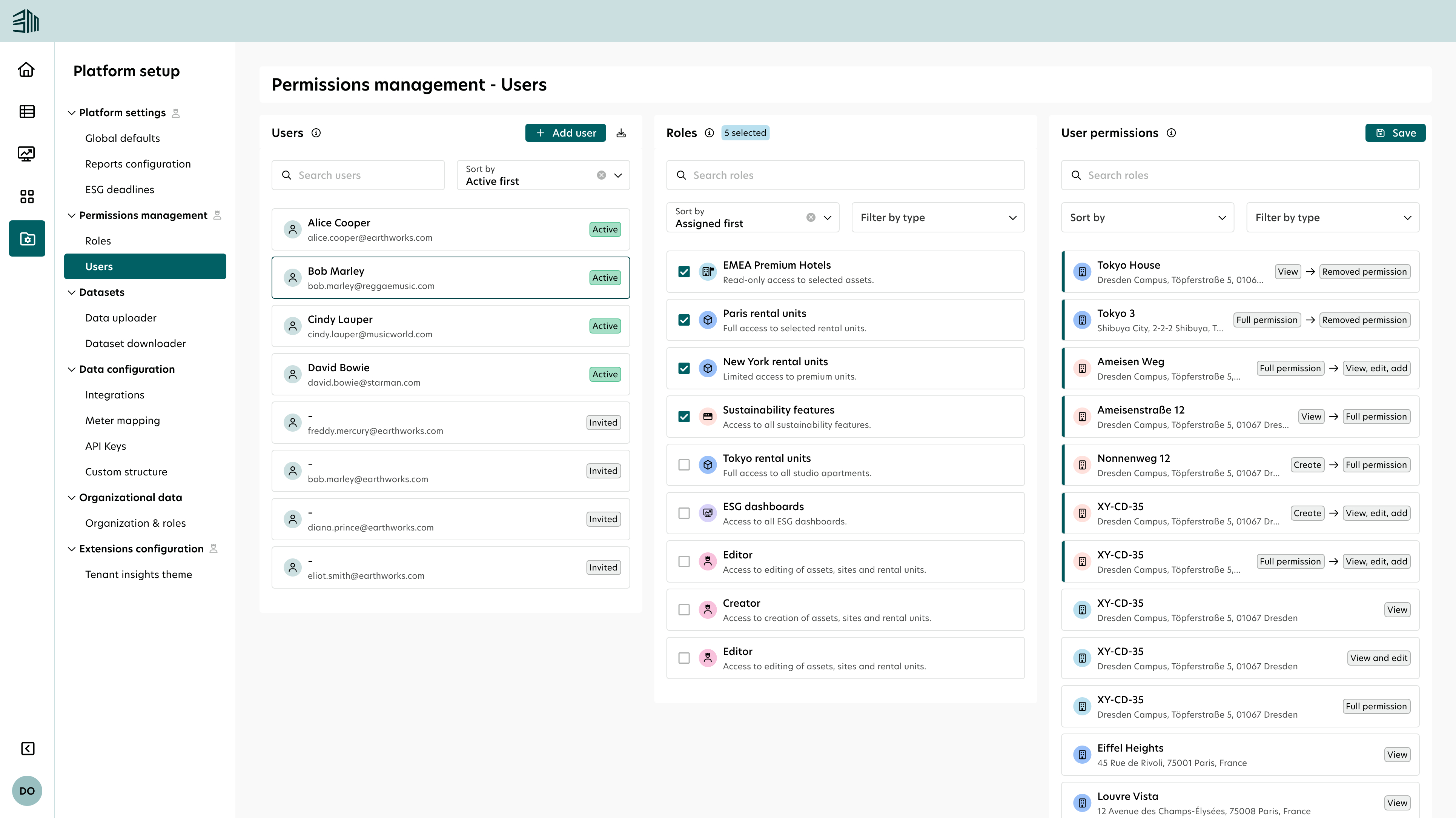This screenshot has height=818, width=1456.
Task: Click the company logo in header
Action: [x=26, y=21]
